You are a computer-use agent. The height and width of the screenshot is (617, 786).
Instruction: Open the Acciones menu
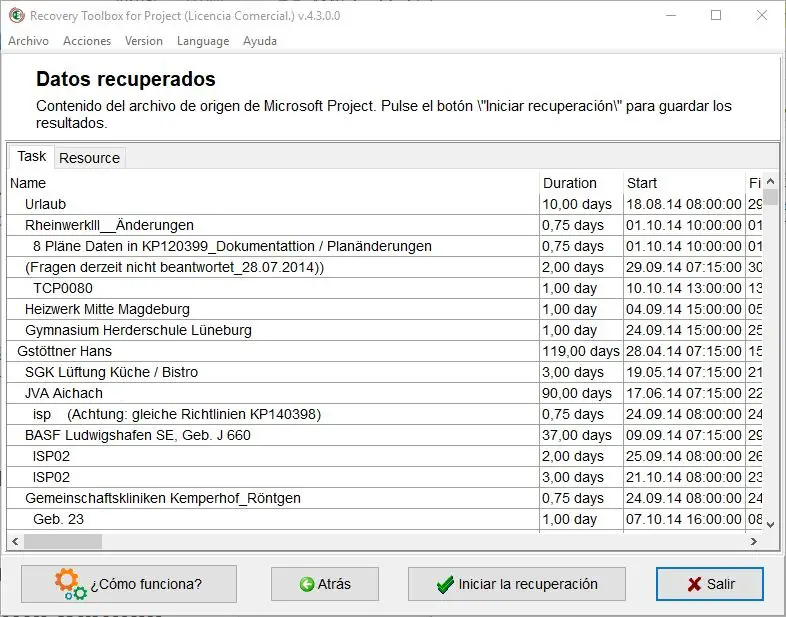pyautogui.click(x=87, y=41)
